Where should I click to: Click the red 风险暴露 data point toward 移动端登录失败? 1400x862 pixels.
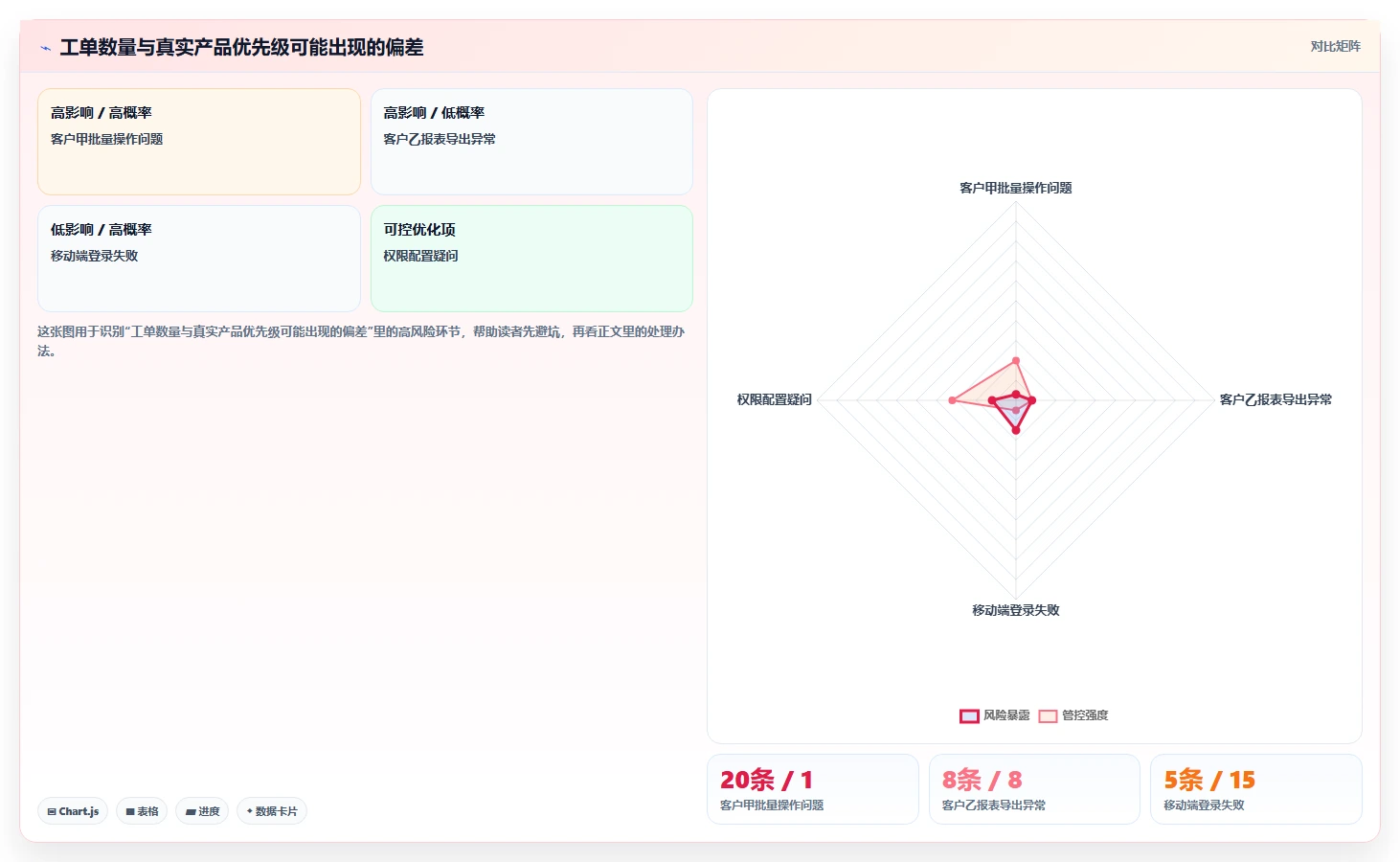tap(1016, 430)
